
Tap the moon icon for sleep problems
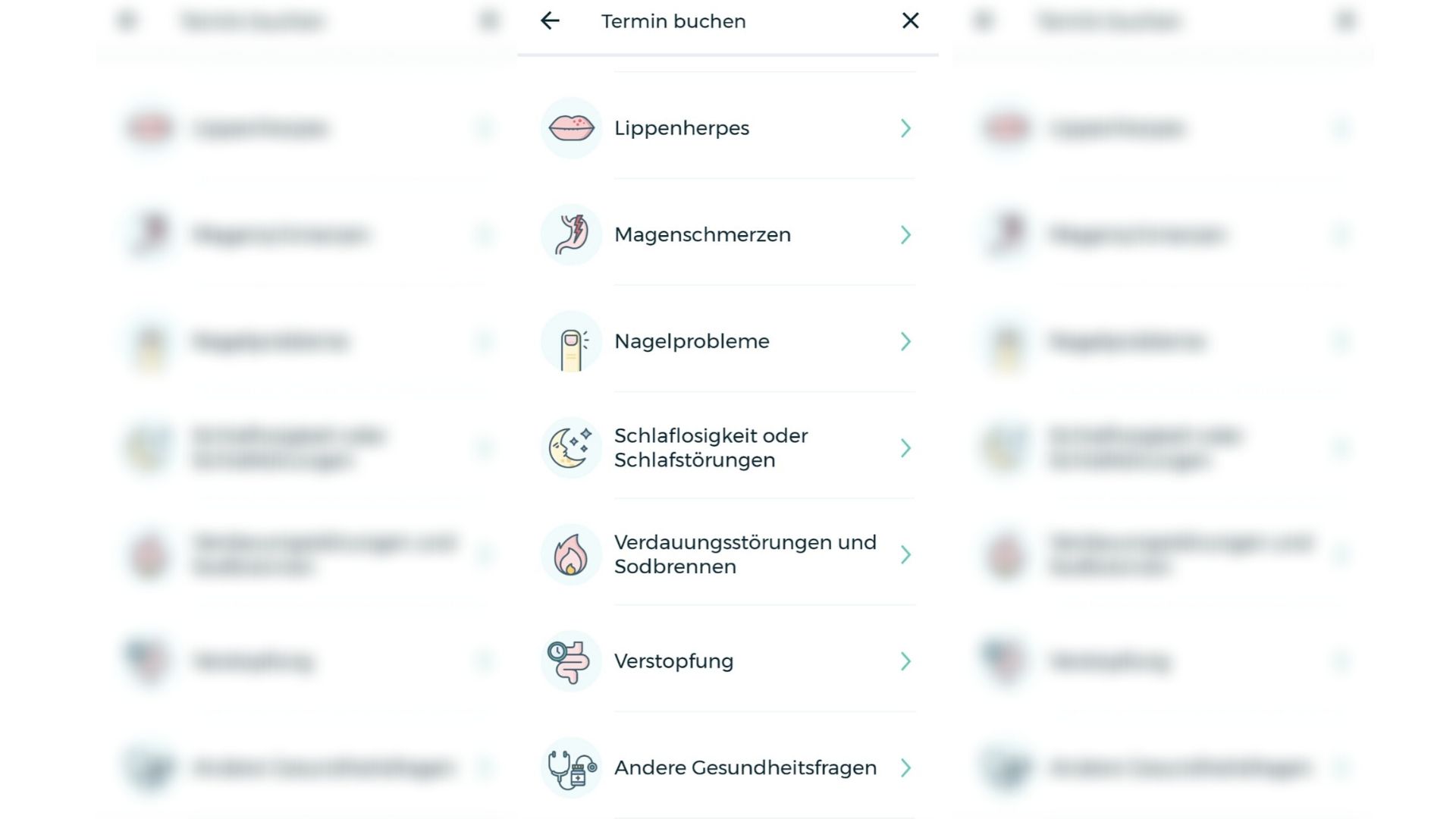coord(571,448)
